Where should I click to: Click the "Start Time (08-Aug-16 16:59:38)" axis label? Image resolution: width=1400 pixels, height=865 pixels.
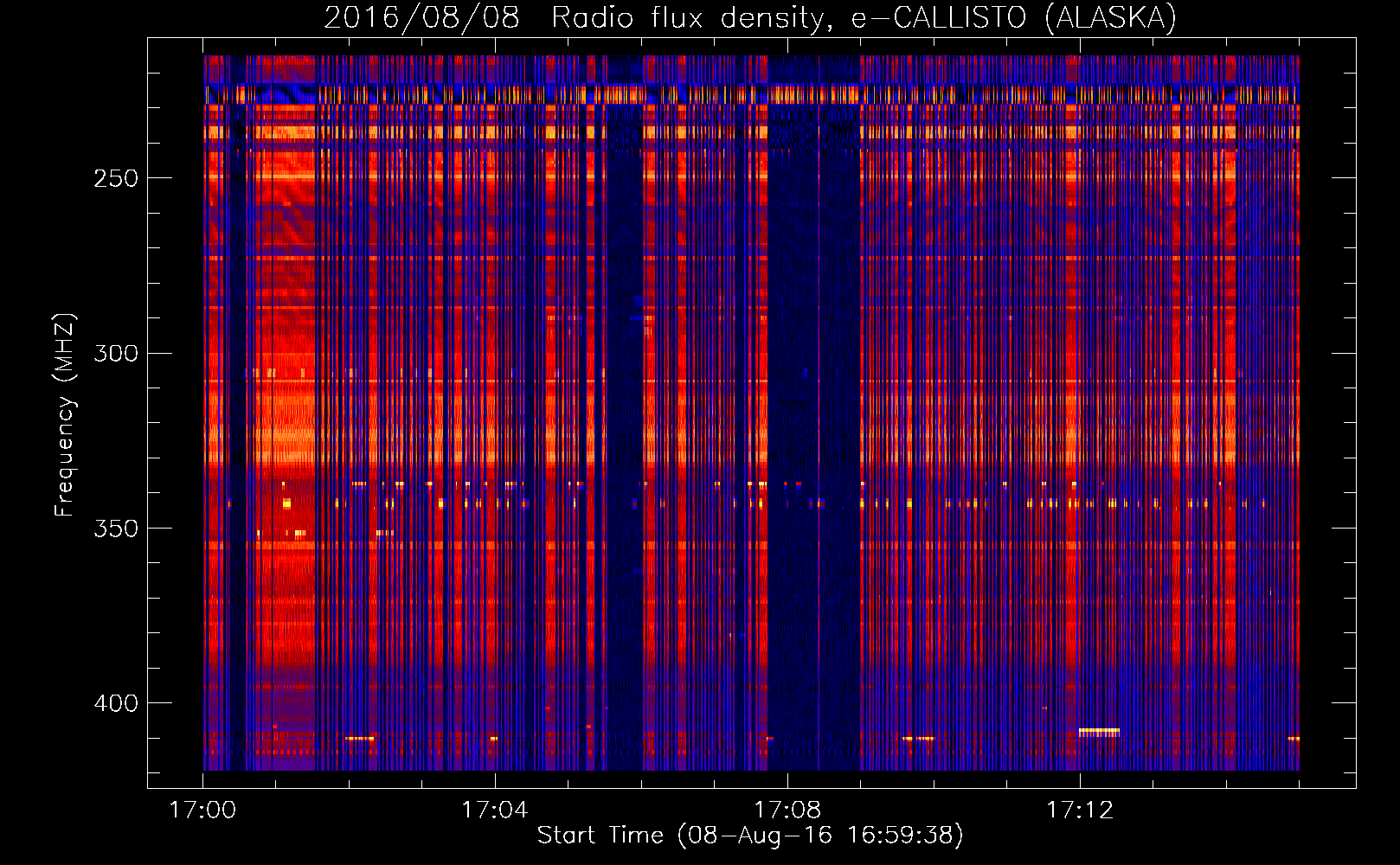750,836
